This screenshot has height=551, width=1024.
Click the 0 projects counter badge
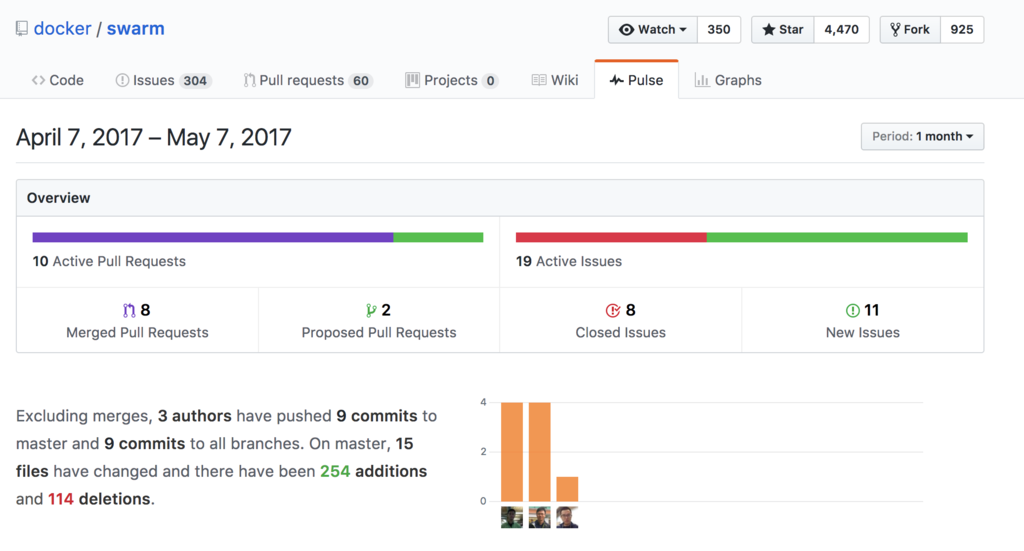pyautogui.click(x=490, y=81)
